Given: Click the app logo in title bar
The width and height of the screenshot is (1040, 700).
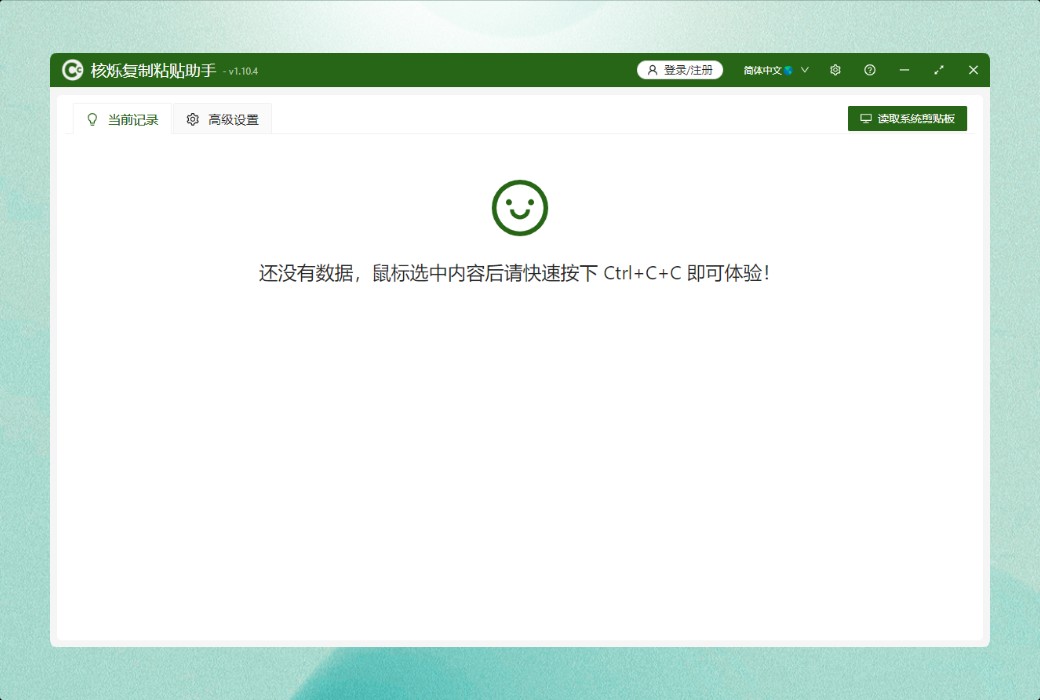Looking at the screenshot, I should (72, 70).
